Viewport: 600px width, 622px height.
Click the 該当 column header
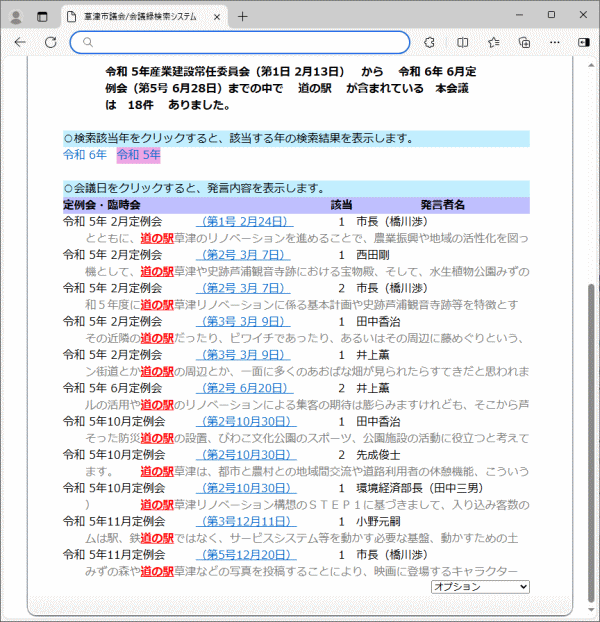[342, 205]
